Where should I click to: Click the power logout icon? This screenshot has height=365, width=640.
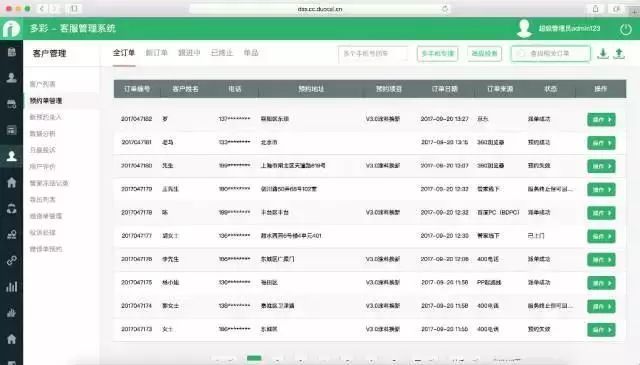pos(625,29)
